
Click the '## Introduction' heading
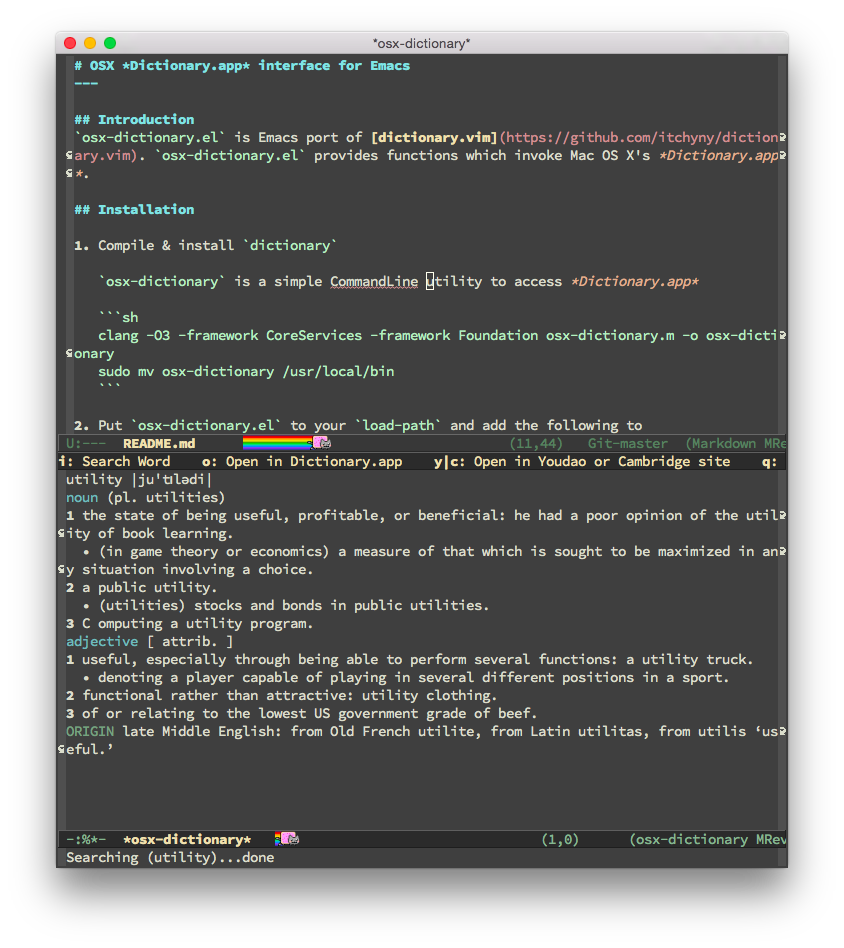pos(134,119)
